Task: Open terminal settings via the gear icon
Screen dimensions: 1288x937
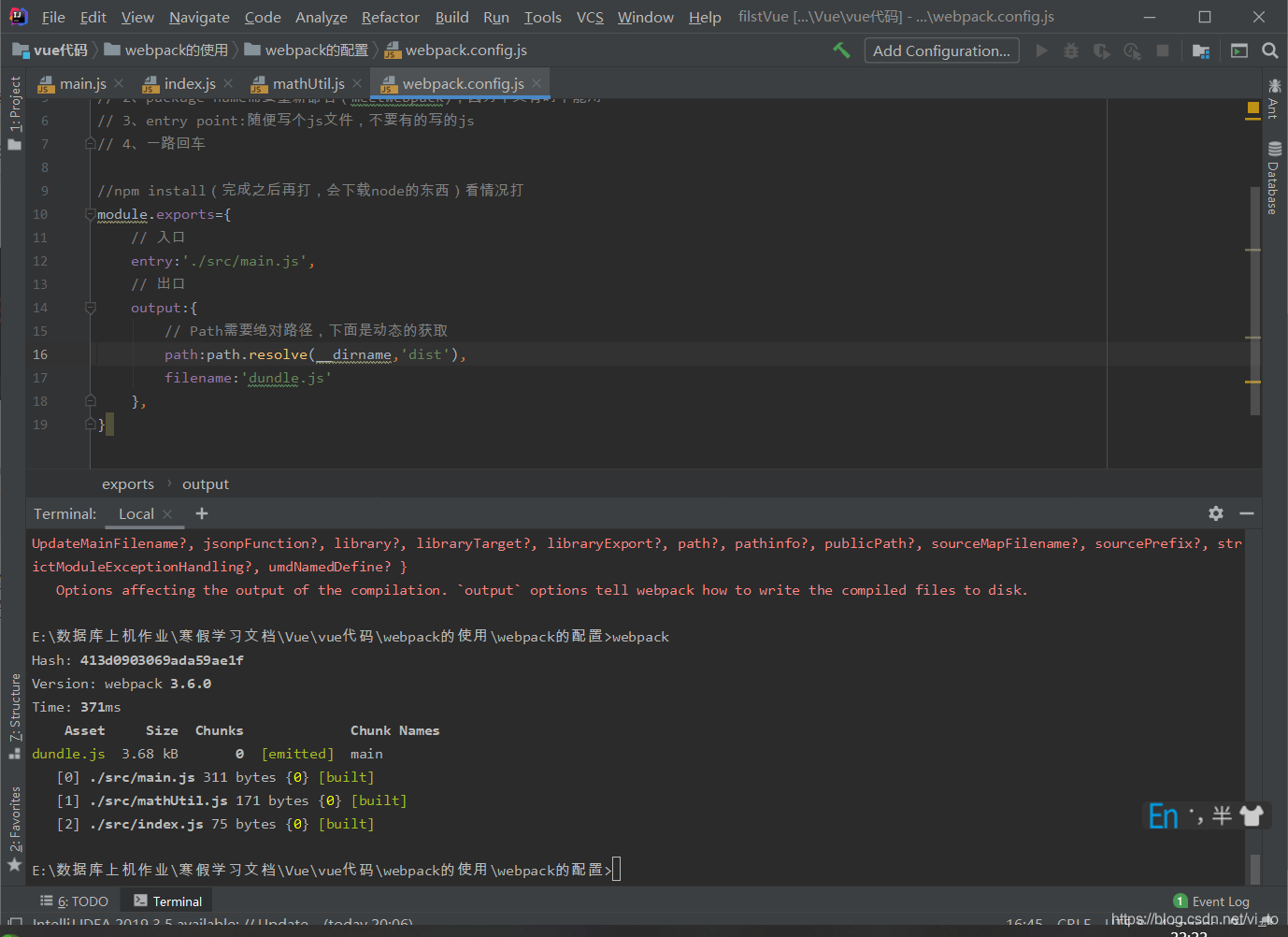Action: point(1215,513)
